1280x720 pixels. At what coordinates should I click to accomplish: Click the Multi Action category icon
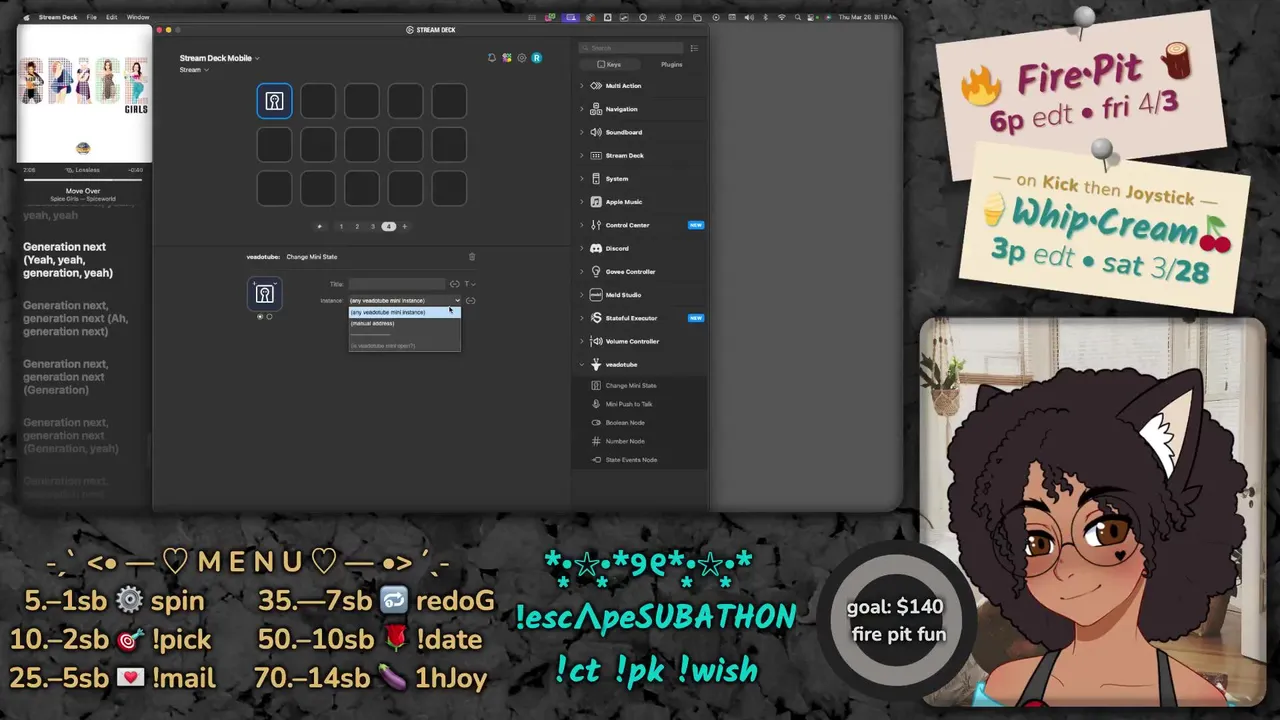(x=596, y=86)
